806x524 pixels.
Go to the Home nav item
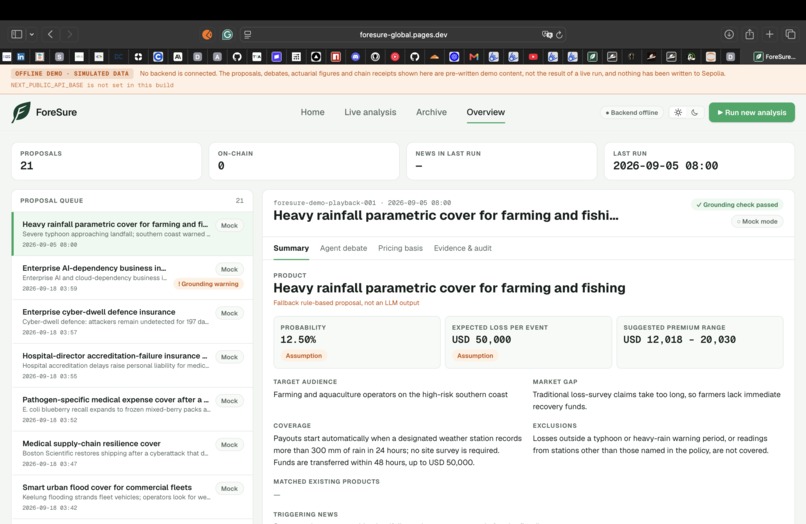coord(313,112)
